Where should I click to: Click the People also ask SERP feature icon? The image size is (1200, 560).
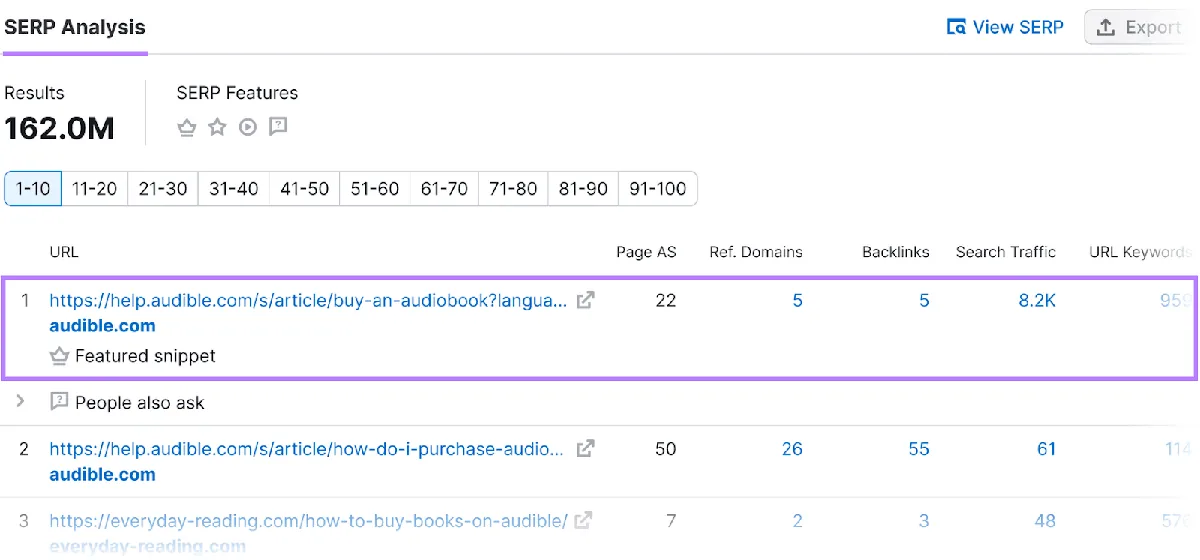tap(279, 127)
